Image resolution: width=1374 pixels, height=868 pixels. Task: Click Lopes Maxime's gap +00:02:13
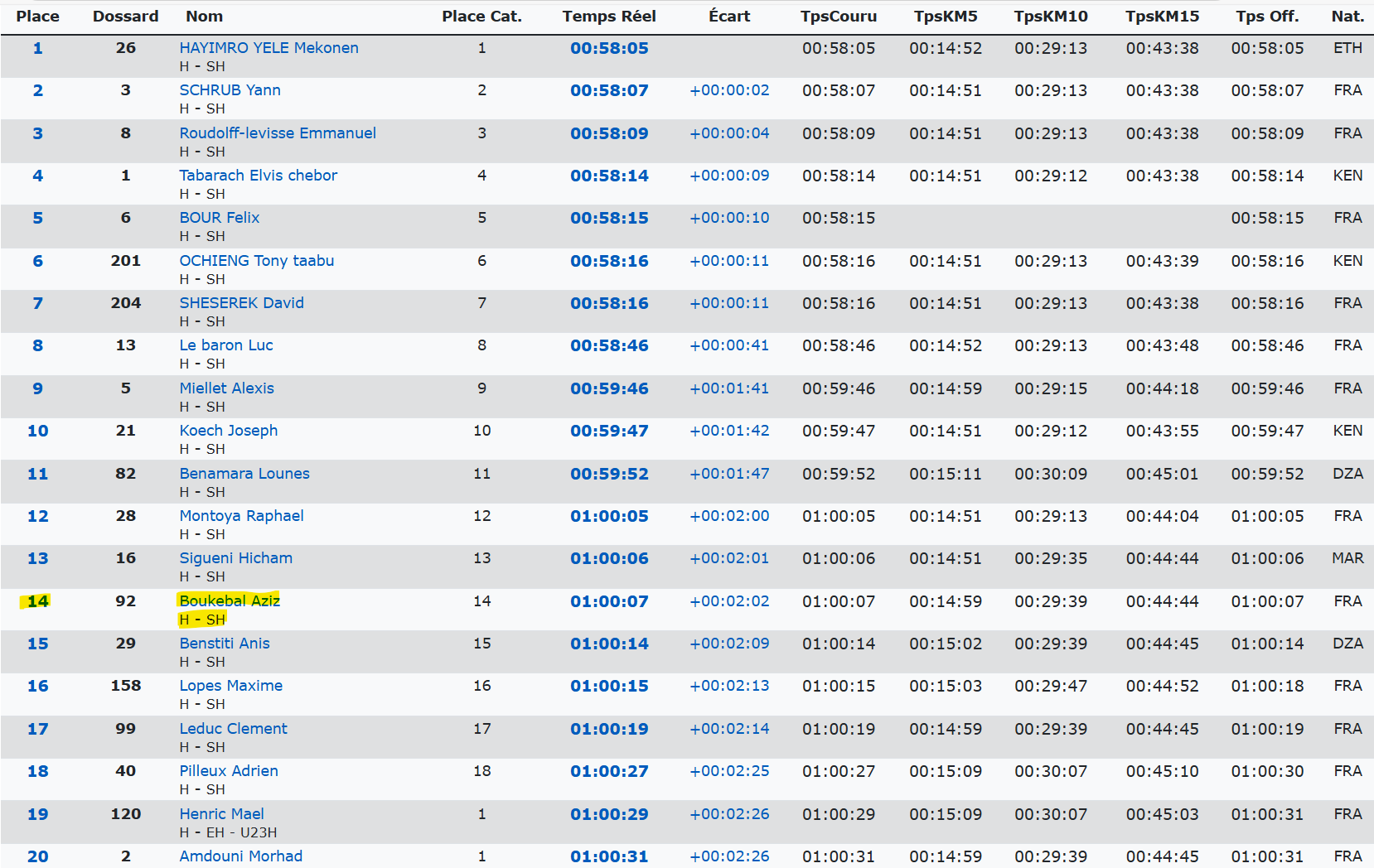[729, 686]
